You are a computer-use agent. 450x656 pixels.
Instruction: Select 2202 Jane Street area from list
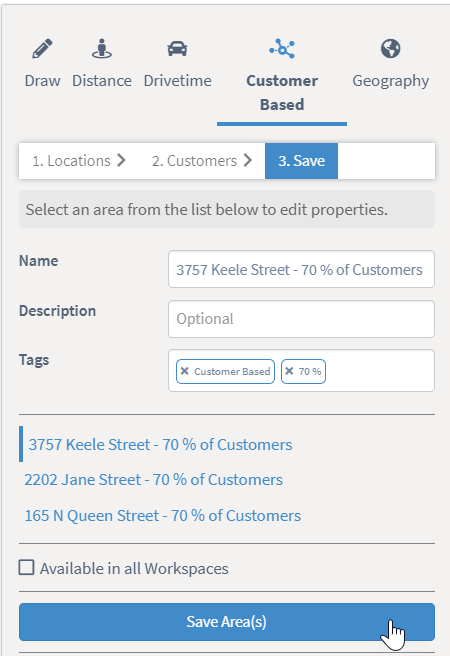pyautogui.click(x=153, y=479)
